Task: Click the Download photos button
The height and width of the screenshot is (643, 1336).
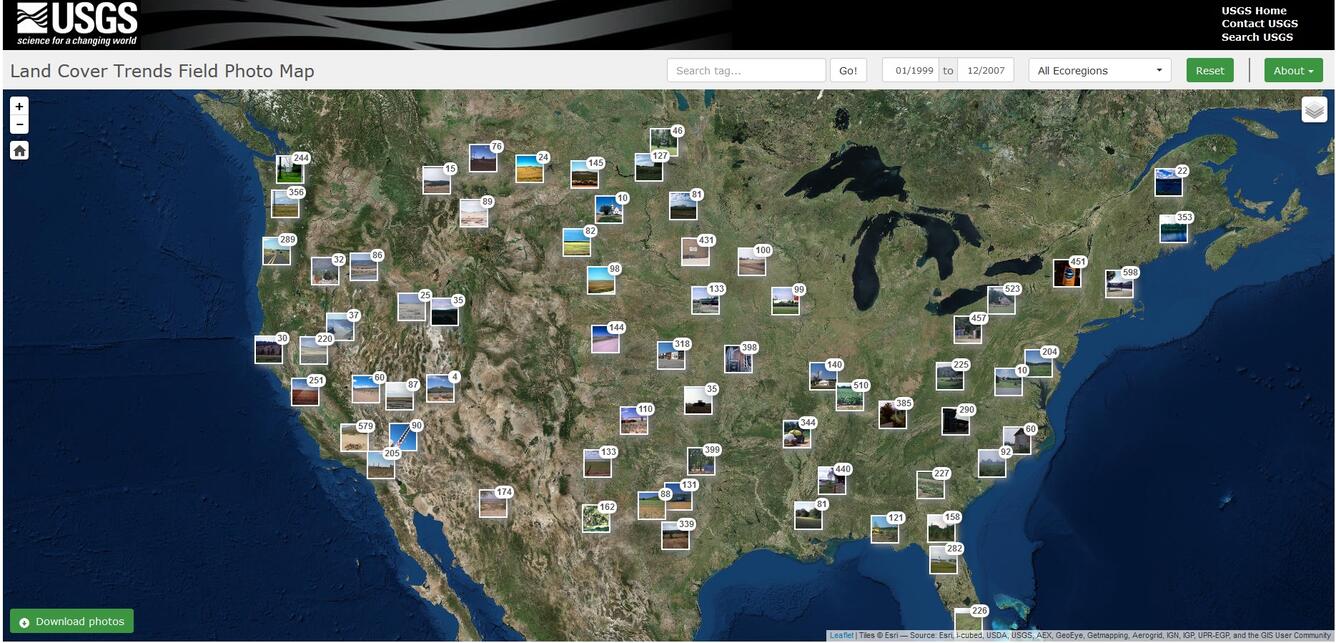Action: tap(71, 621)
